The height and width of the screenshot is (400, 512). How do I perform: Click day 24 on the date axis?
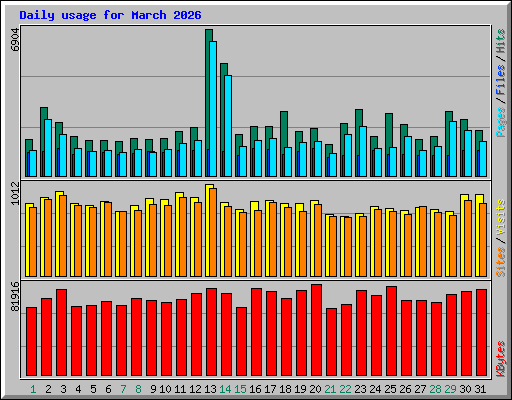pyautogui.click(x=375, y=389)
